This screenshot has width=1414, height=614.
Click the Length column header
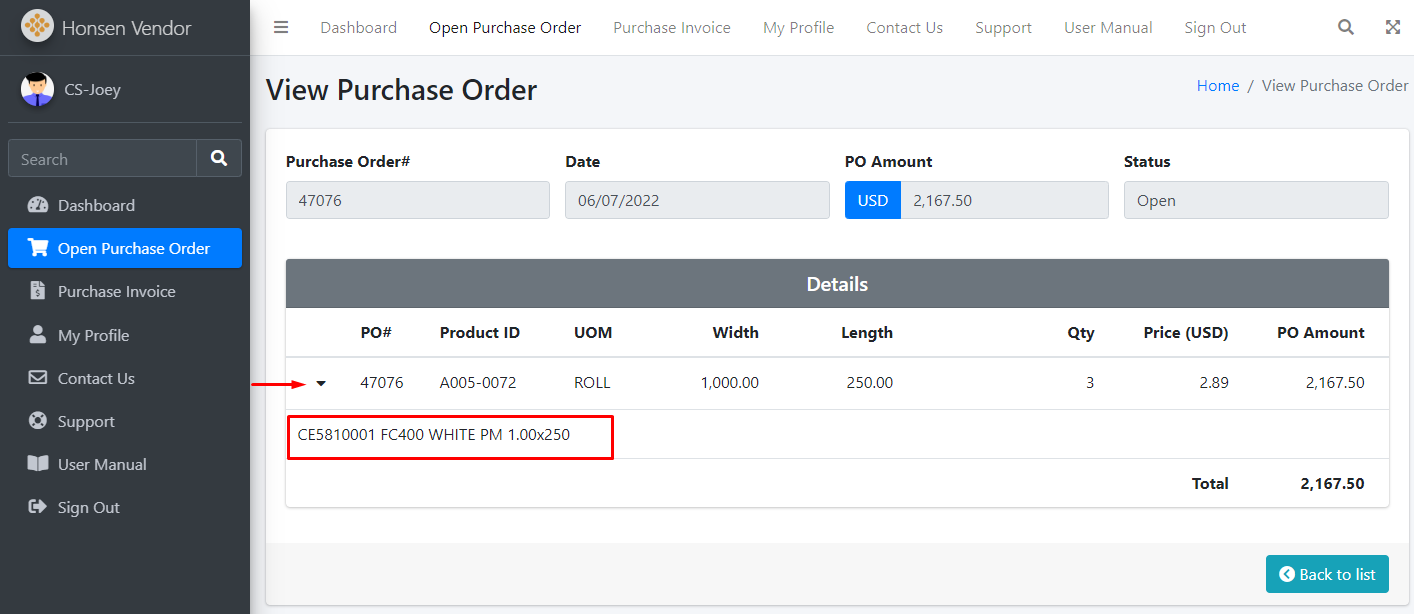coord(867,333)
